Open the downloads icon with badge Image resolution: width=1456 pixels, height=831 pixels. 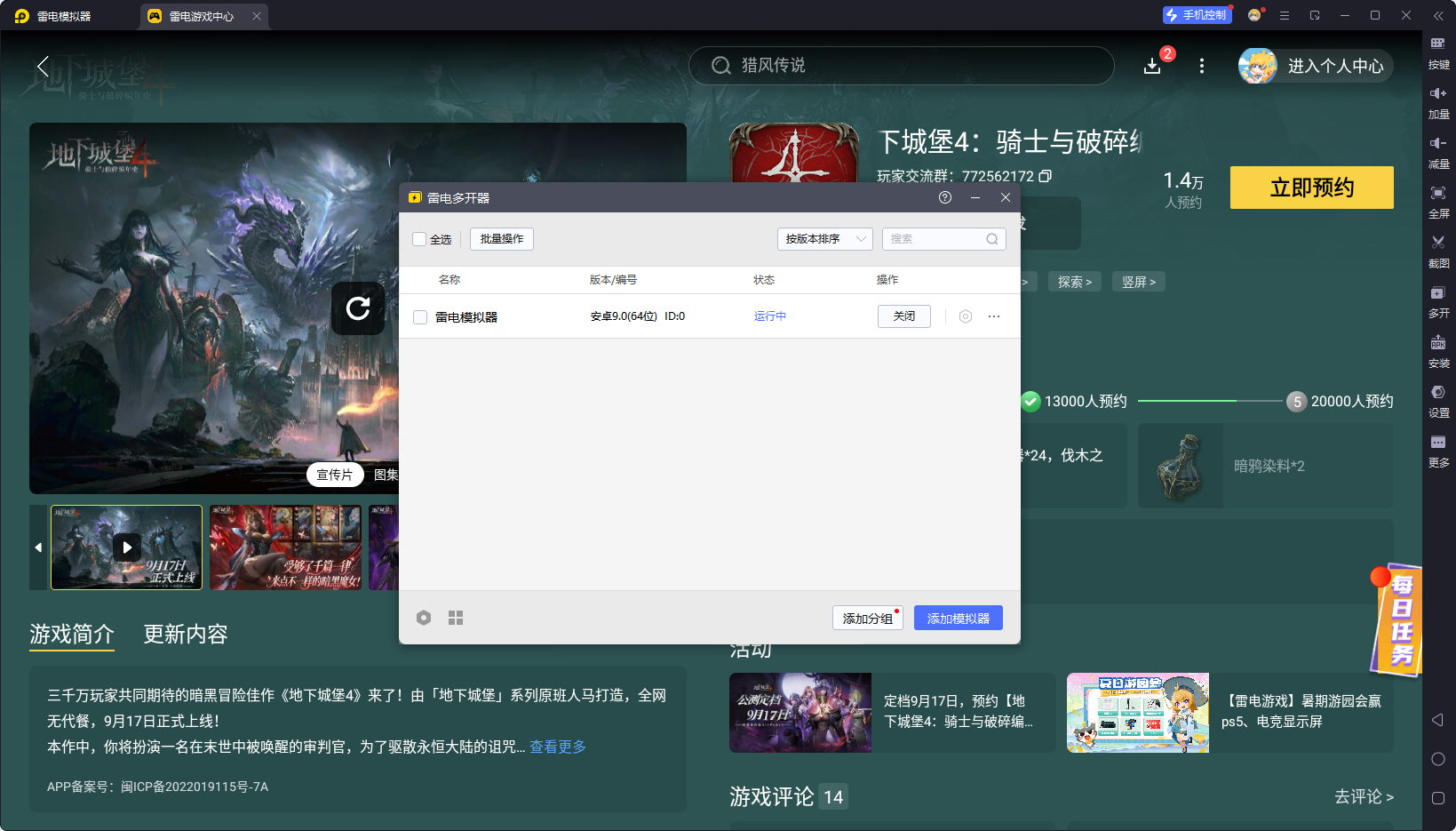pos(1152,66)
